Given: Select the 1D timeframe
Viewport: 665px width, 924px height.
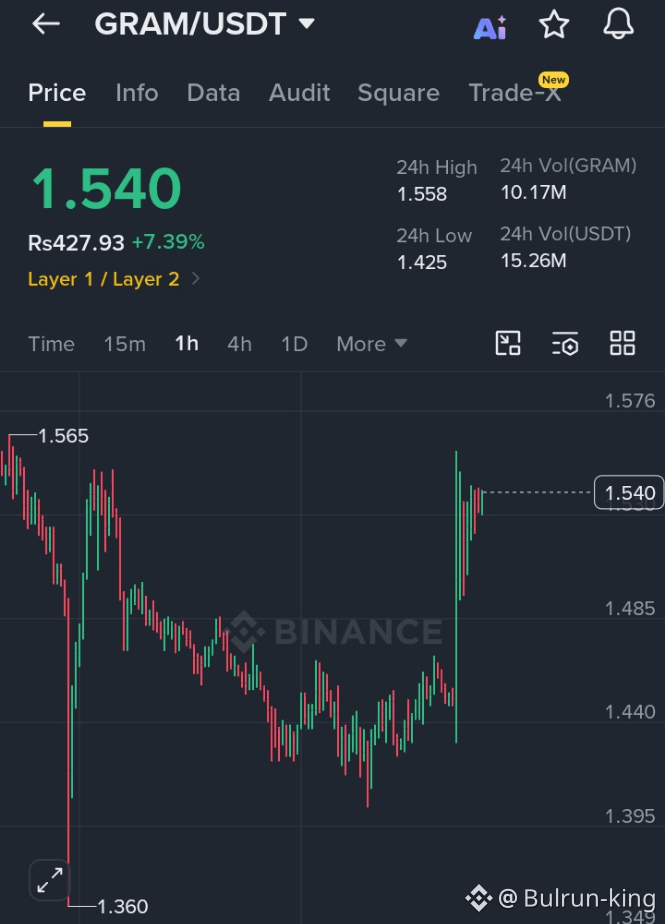Looking at the screenshot, I should pos(294,344).
